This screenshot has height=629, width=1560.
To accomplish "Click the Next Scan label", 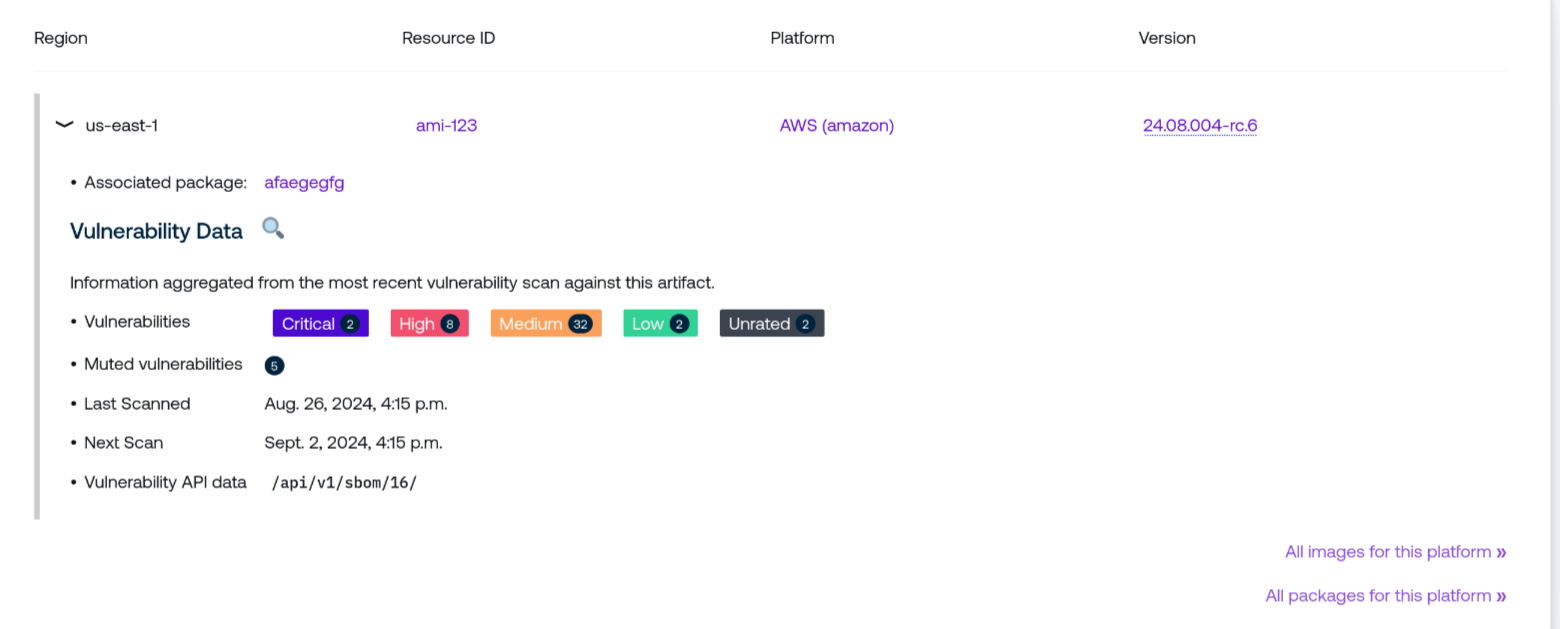I will [x=123, y=442].
